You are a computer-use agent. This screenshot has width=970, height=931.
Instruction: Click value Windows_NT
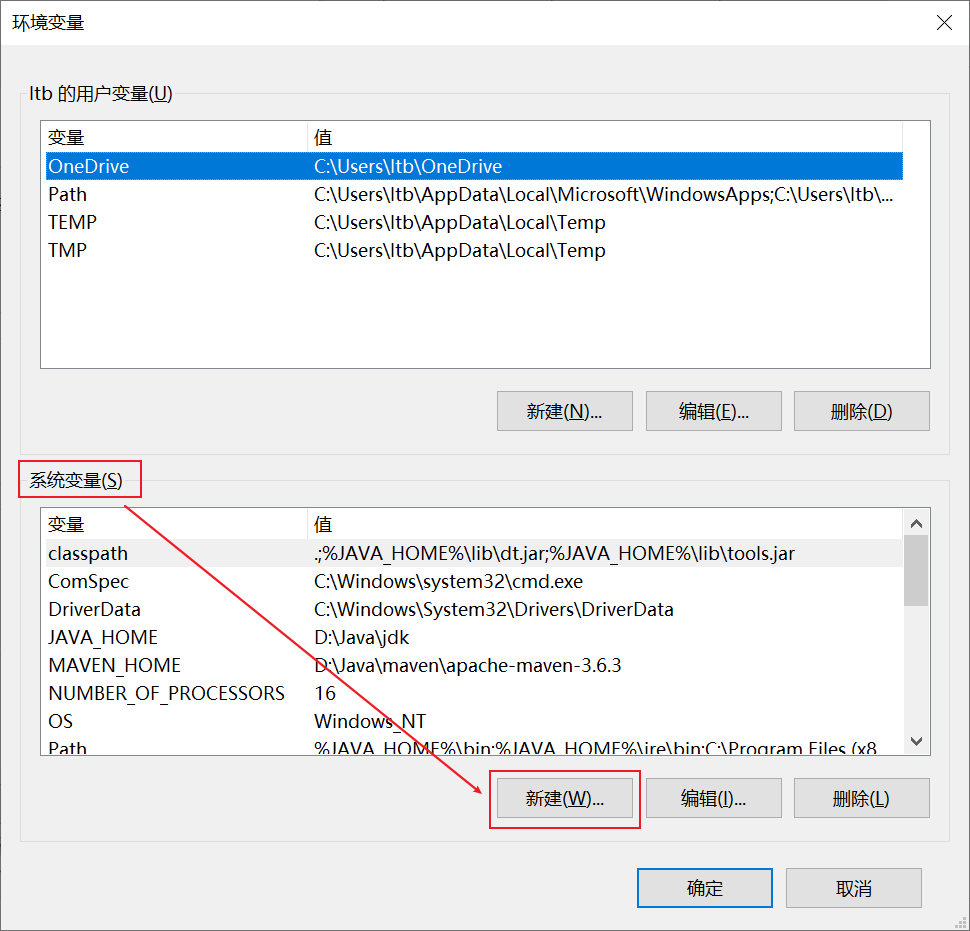click(369, 721)
